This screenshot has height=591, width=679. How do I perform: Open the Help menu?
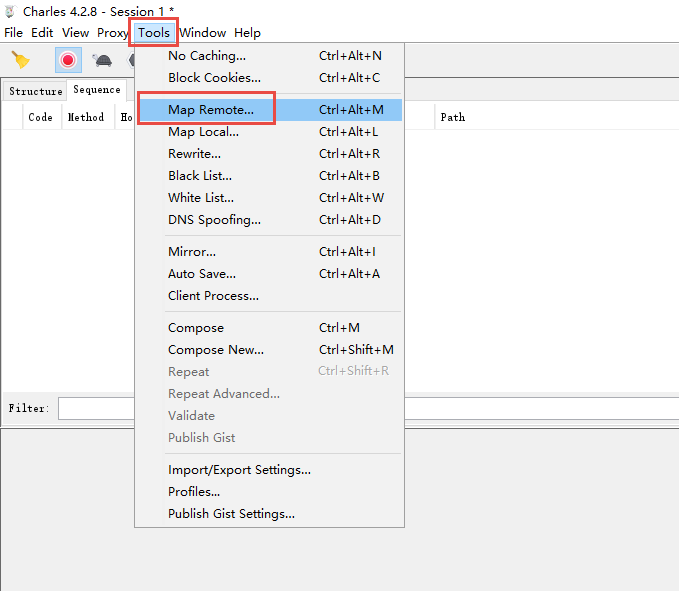point(247,33)
